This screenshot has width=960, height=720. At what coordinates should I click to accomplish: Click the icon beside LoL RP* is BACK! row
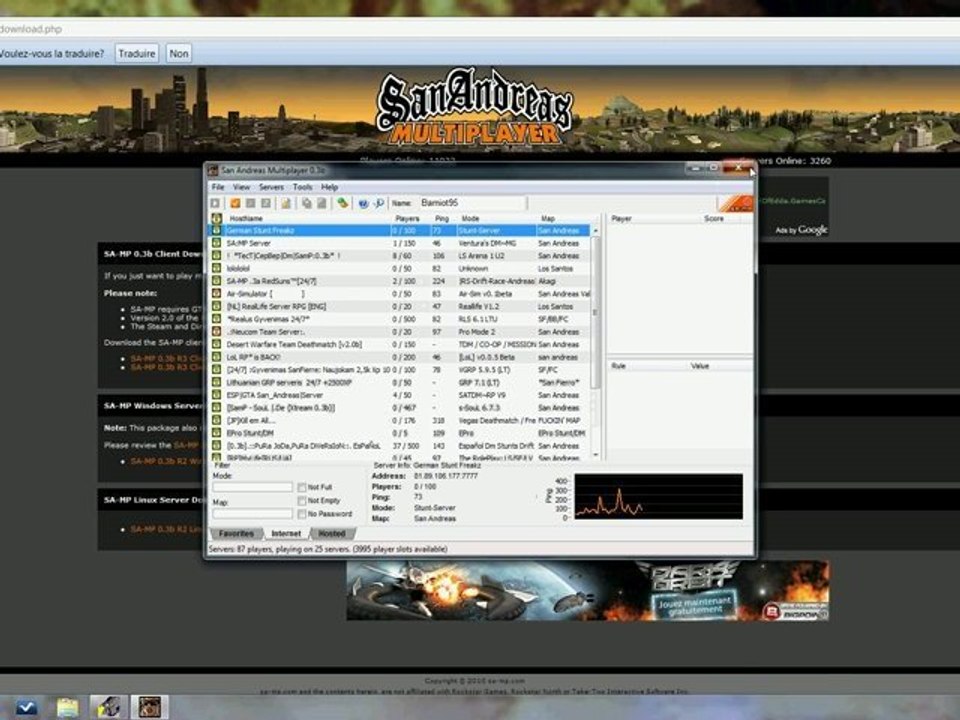(217, 357)
